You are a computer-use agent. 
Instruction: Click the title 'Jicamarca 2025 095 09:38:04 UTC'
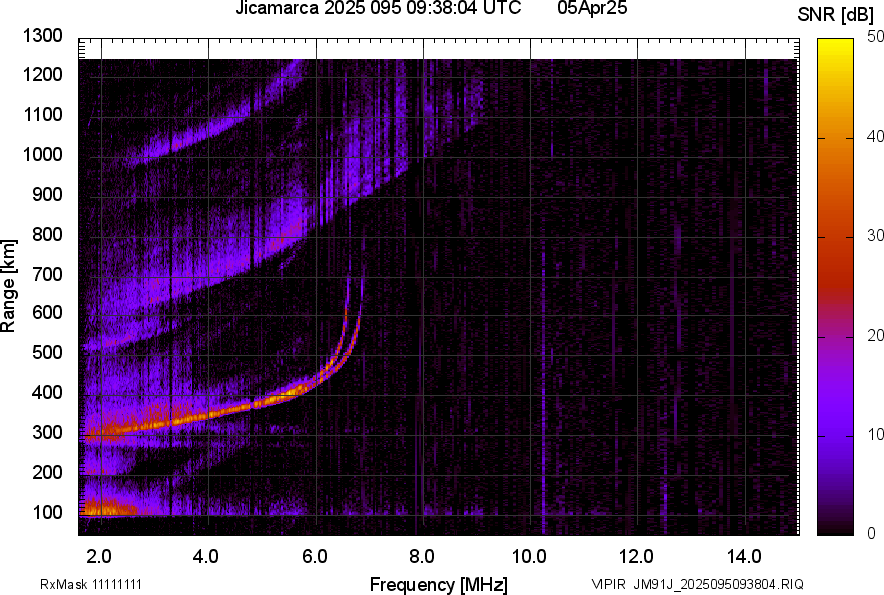point(378,8)
